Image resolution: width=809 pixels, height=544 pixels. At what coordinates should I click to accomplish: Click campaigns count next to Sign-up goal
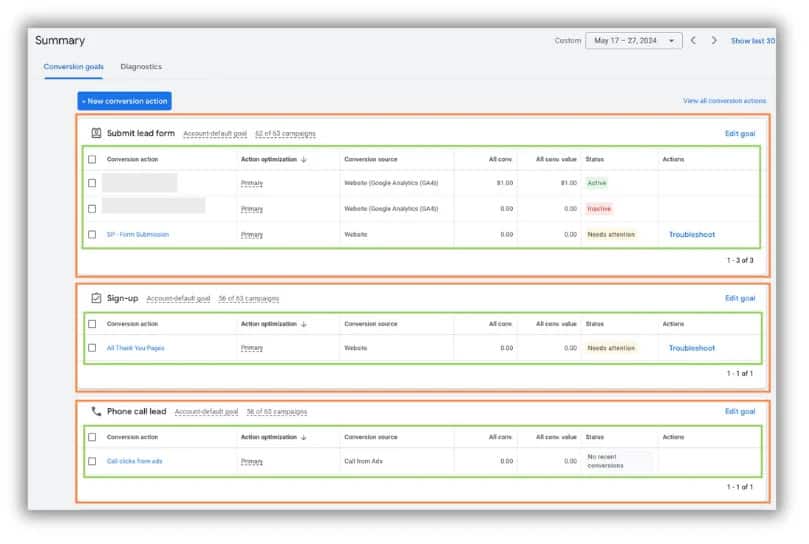pyautogui.click(x=249, y=299)
